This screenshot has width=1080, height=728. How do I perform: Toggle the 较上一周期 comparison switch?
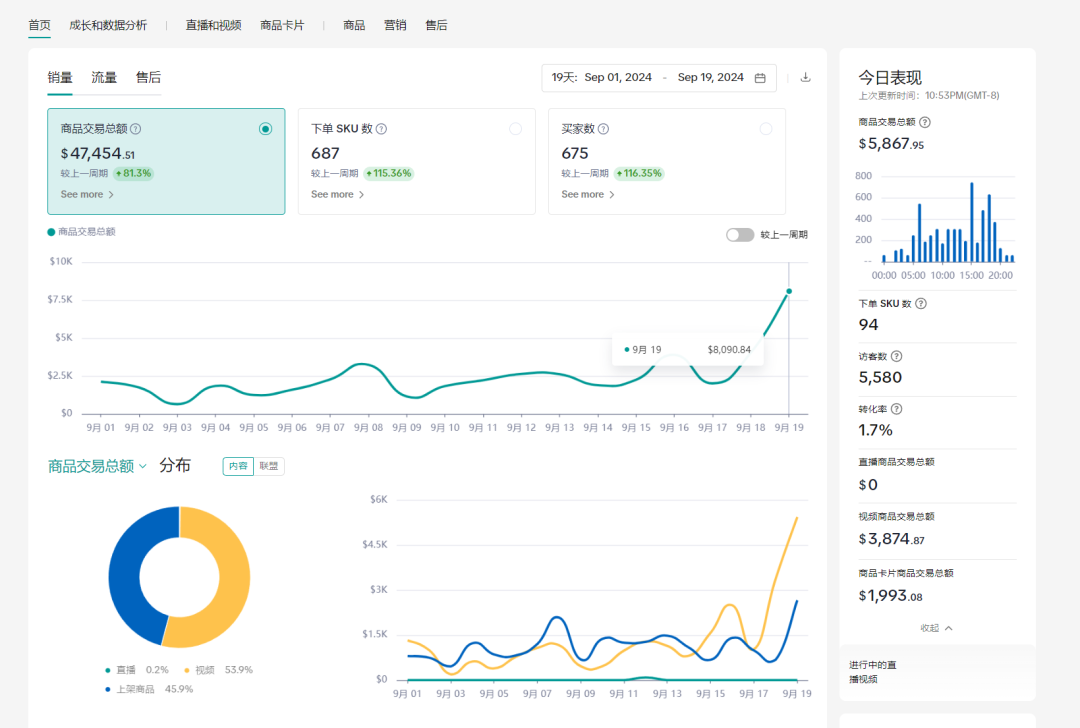[x=740, y=235]
